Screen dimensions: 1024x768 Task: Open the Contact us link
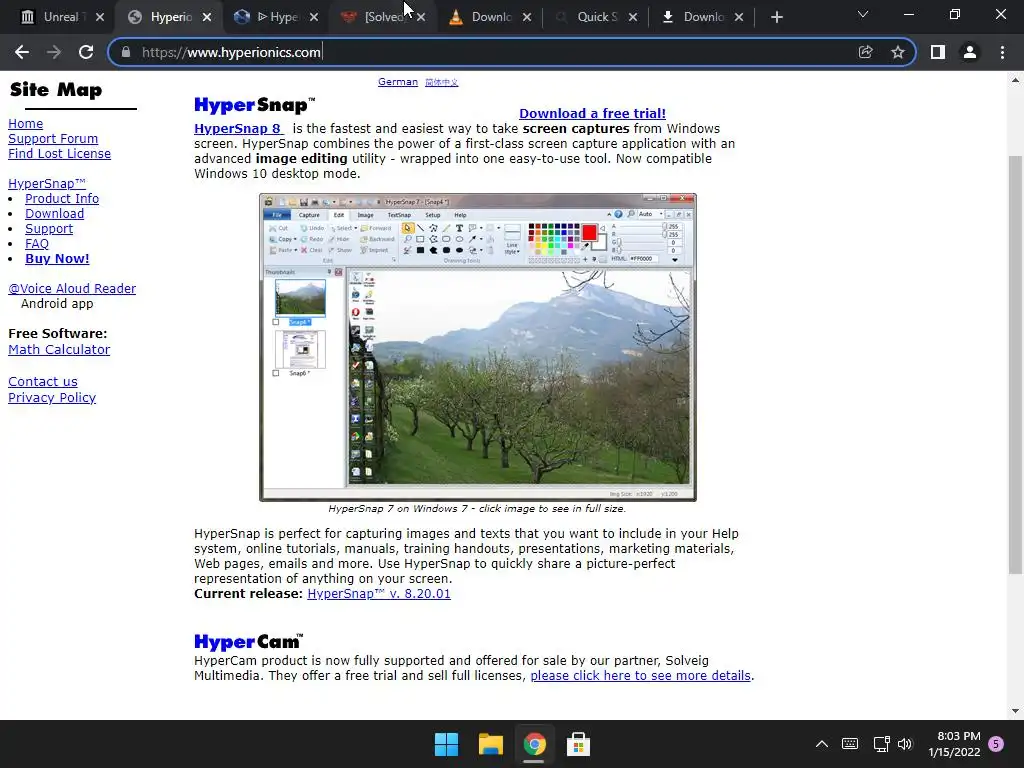[x=42, y=381]
